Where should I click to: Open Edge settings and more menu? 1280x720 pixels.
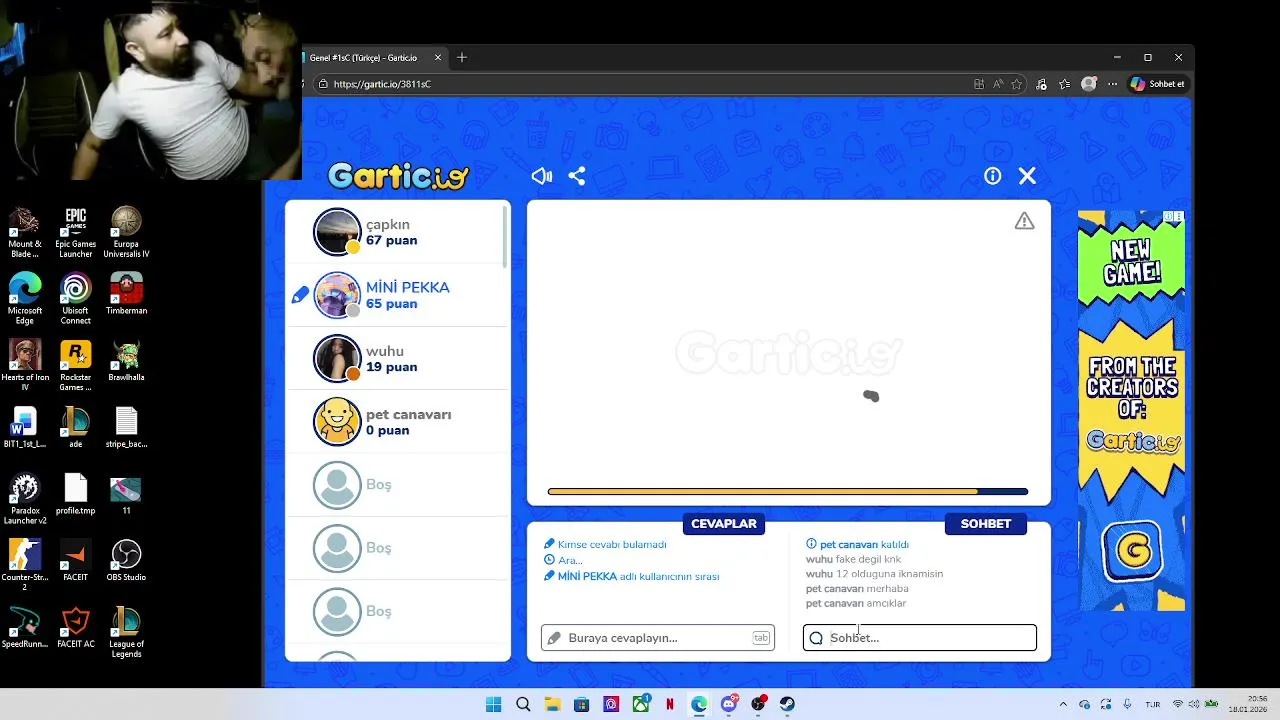tap(1112, 84)
